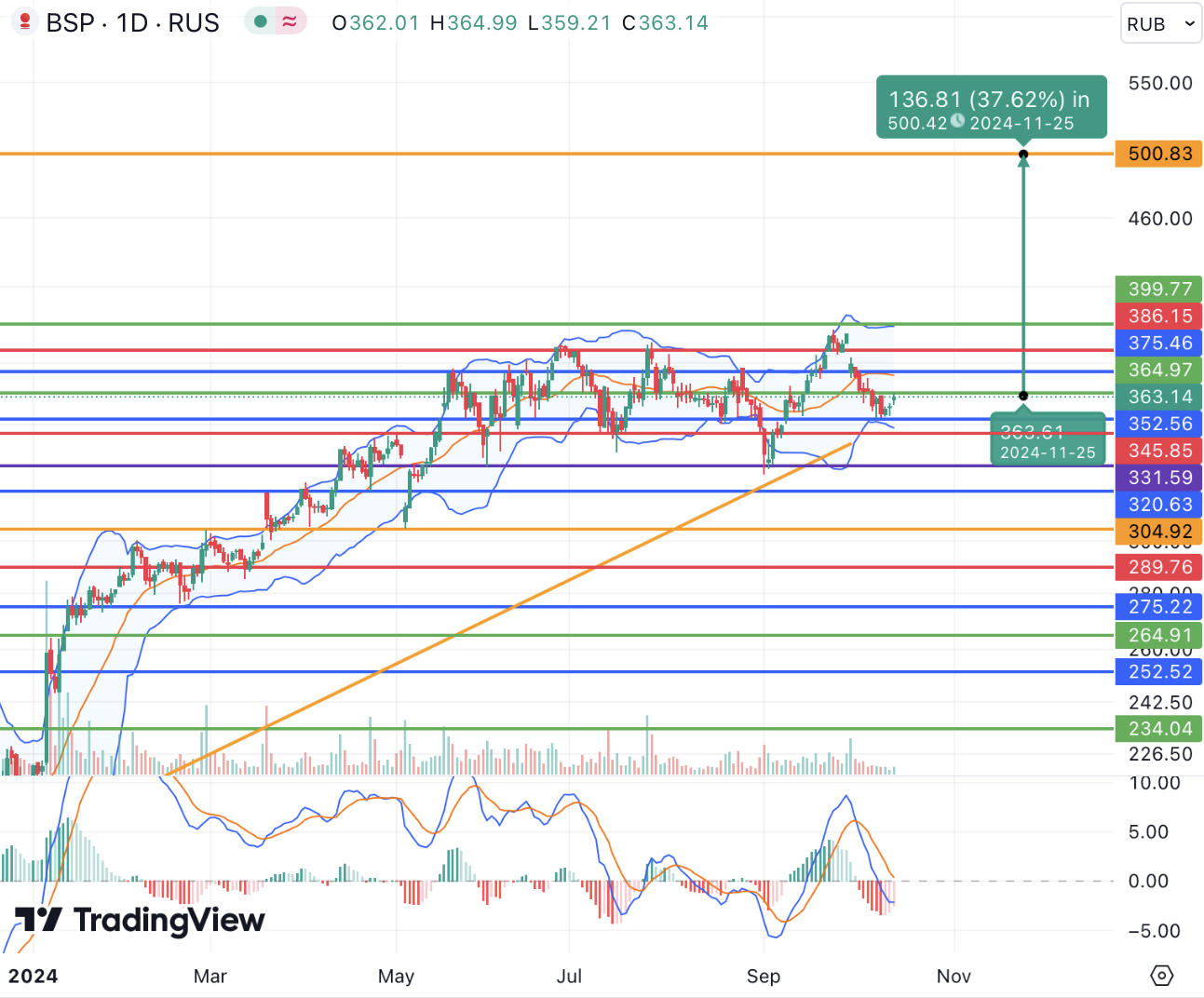Click the 460.00 price scale tick
Viewport: 1204px width, 998px height.
pos(1160,219)
